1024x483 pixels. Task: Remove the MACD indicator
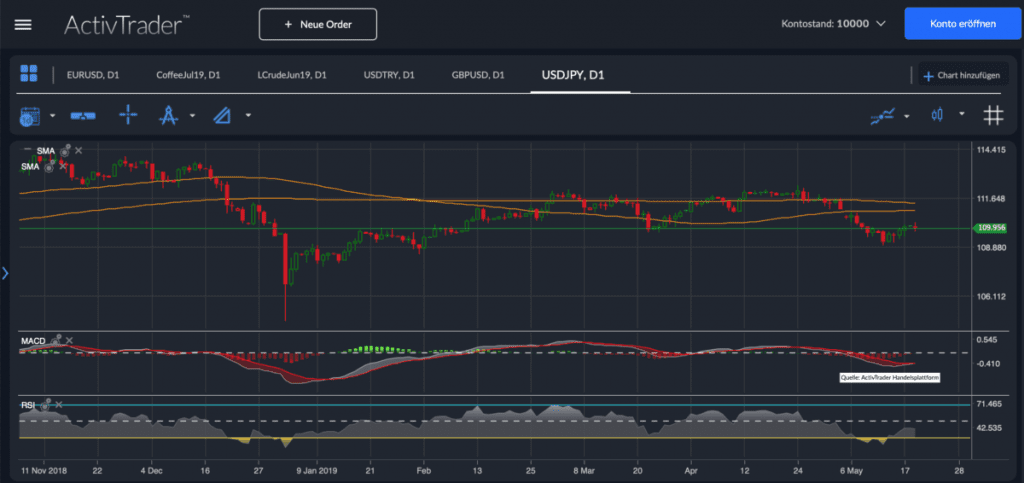coord(69,340)
